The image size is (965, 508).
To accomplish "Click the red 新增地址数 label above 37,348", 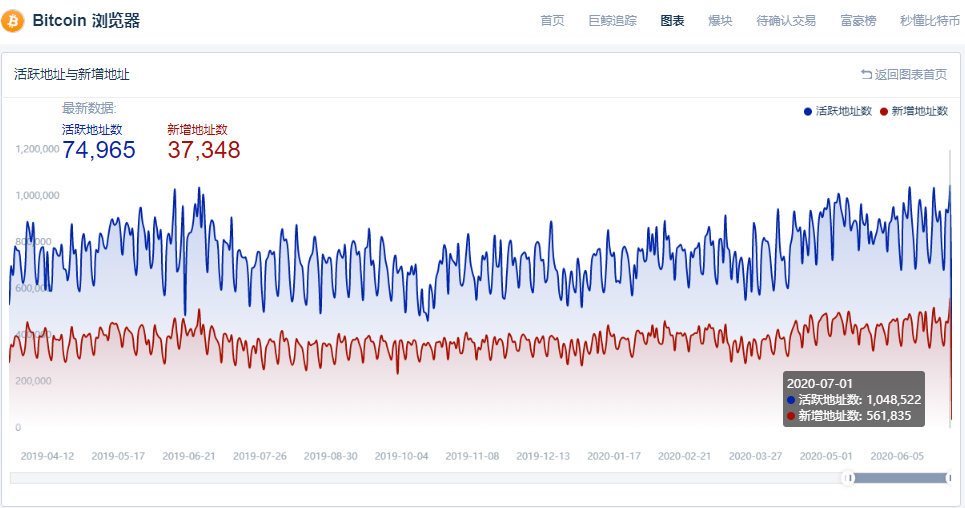I will click(198, 129).
